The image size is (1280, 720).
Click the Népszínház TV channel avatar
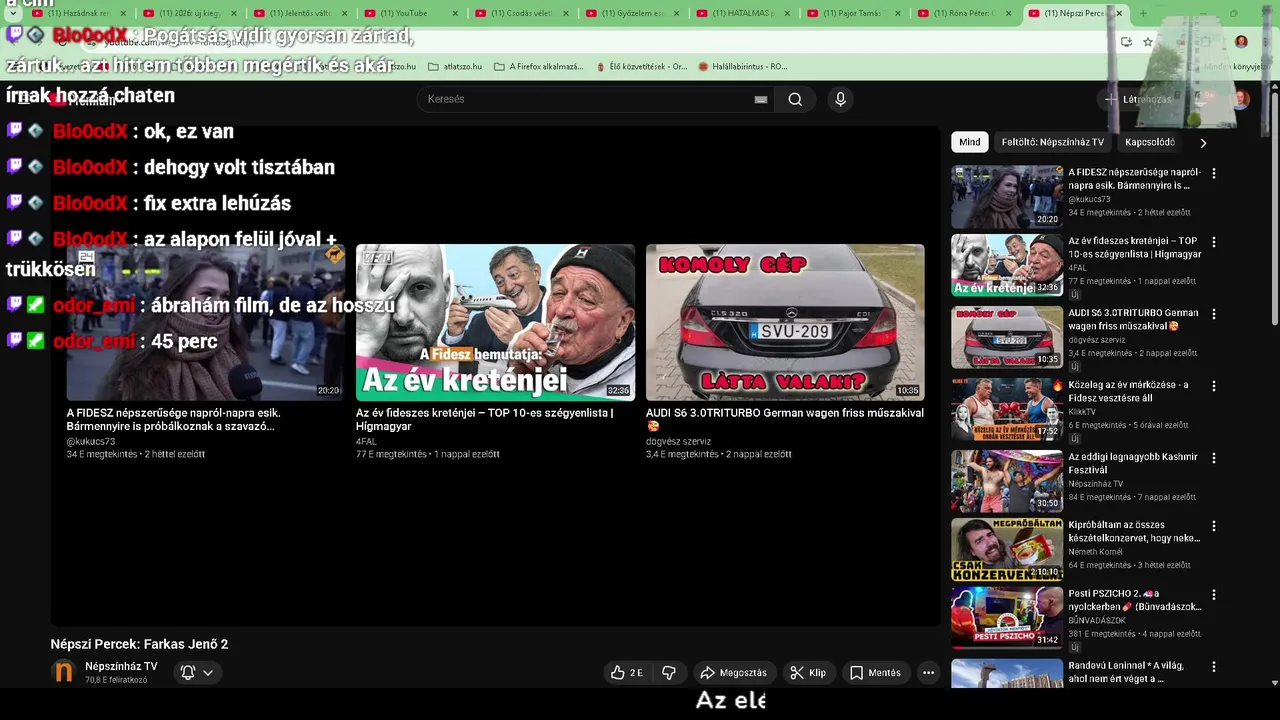click(x=64, y=672)
